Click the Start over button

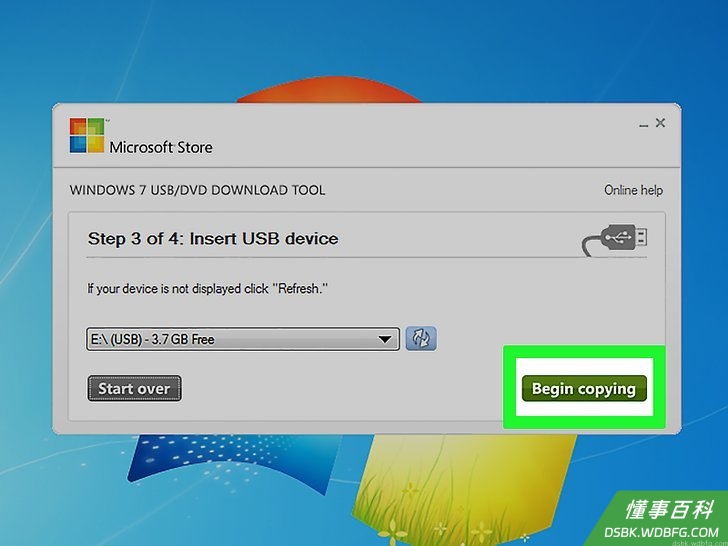tap(134, 388)
